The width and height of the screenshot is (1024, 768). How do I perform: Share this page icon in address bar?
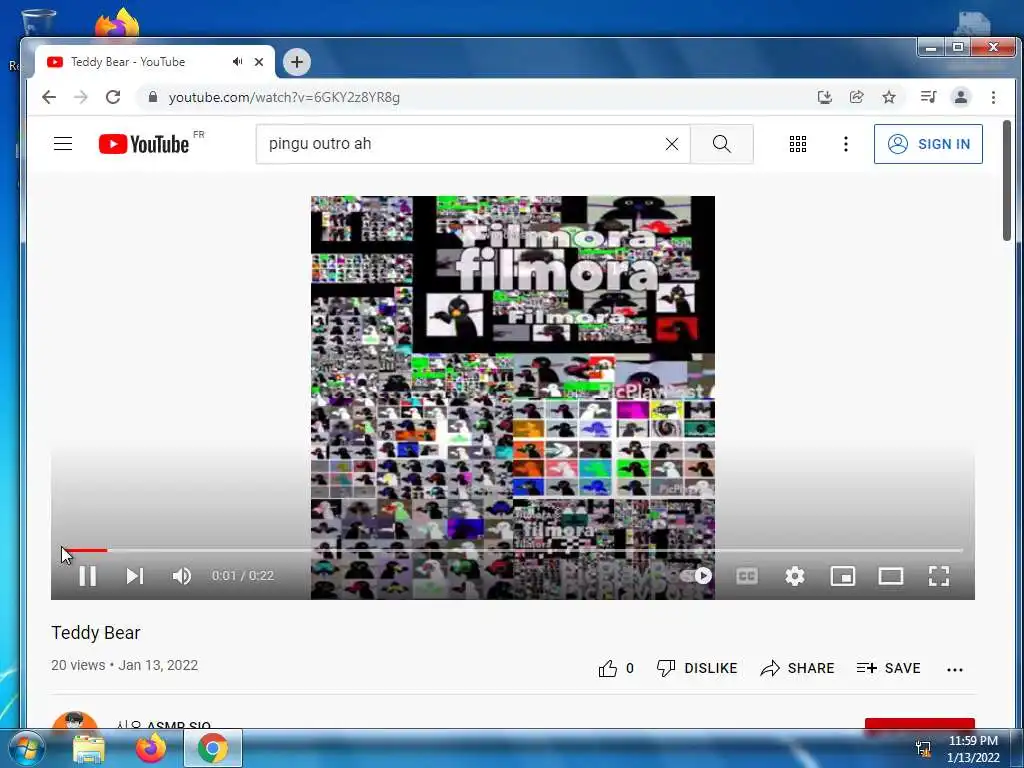(x=856, y=97)
